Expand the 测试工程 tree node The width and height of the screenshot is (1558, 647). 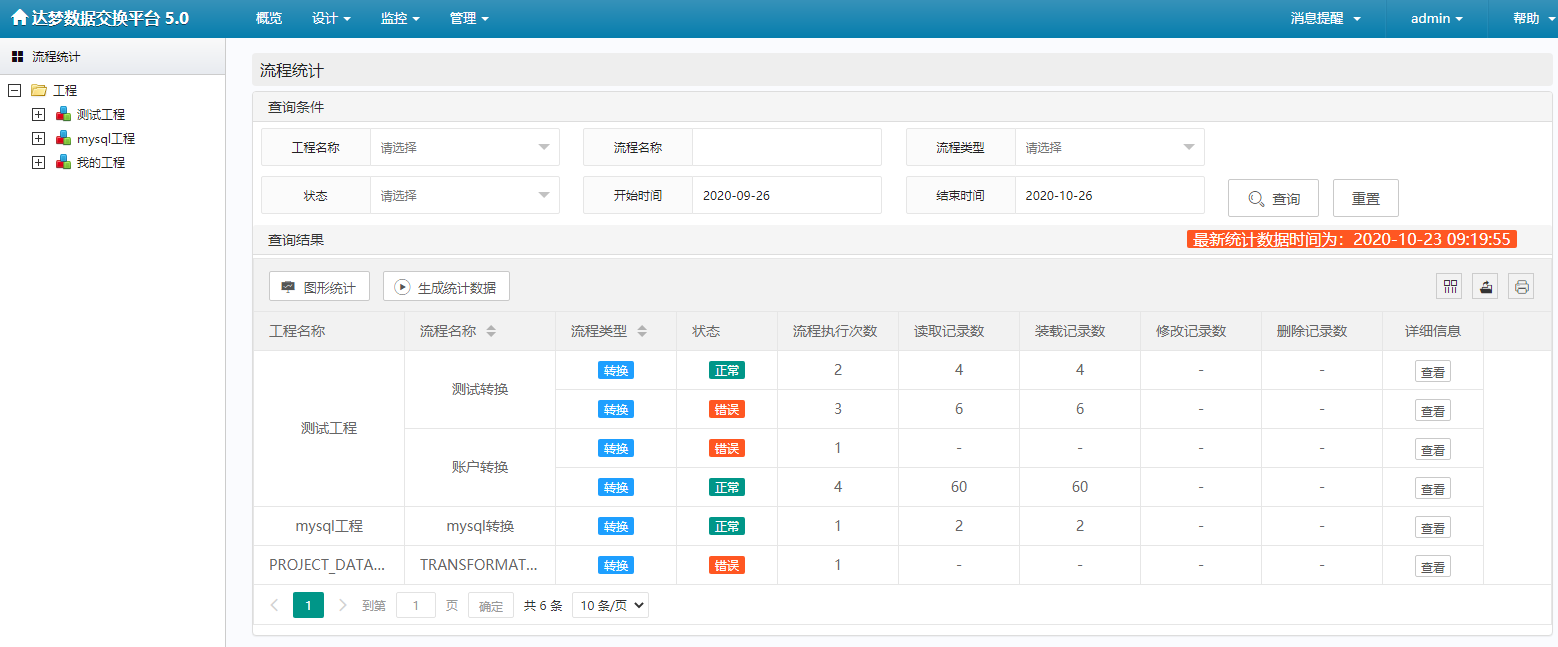[x=38, y=114]
